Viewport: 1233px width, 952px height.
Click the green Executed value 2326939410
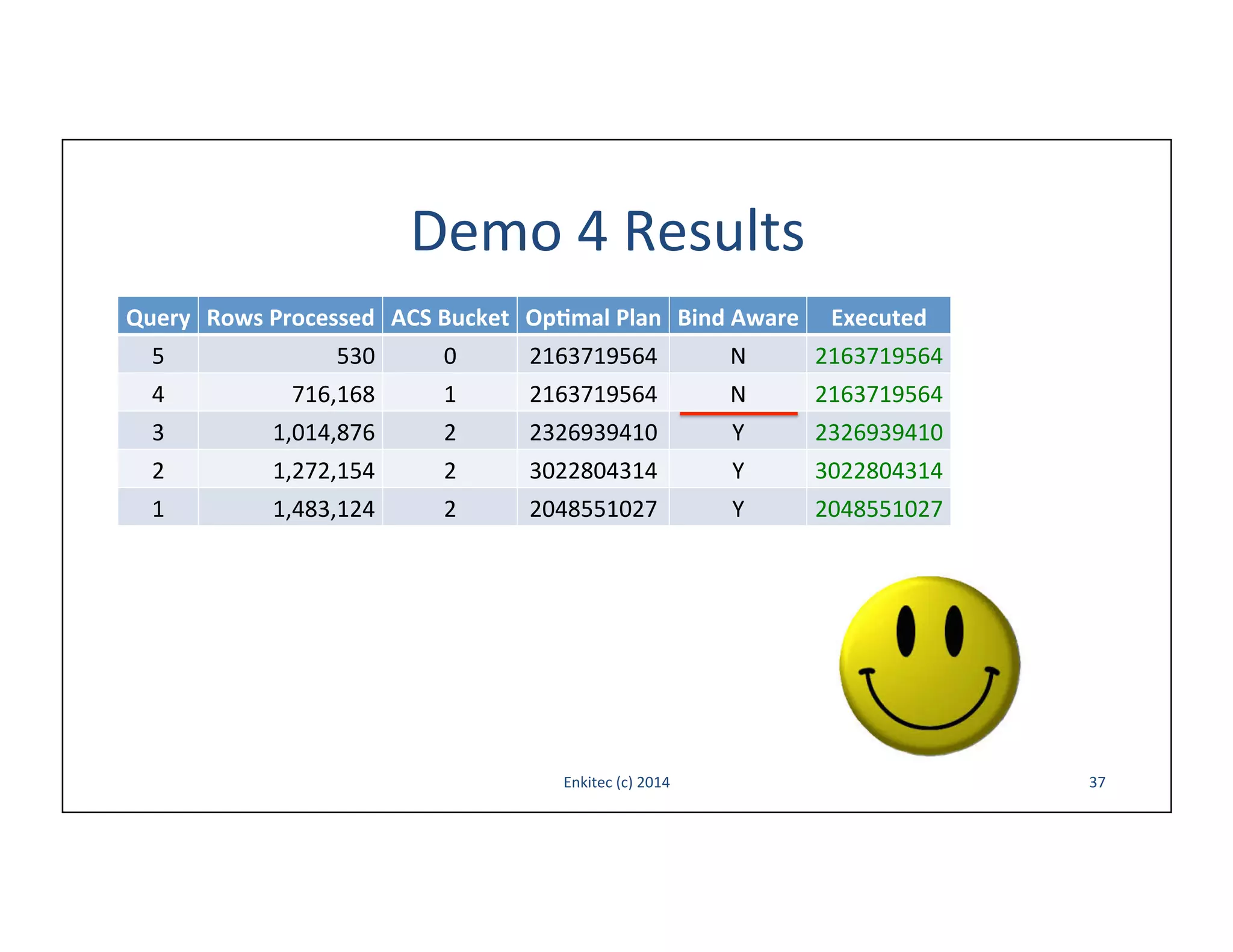click(x=879, y=432)
